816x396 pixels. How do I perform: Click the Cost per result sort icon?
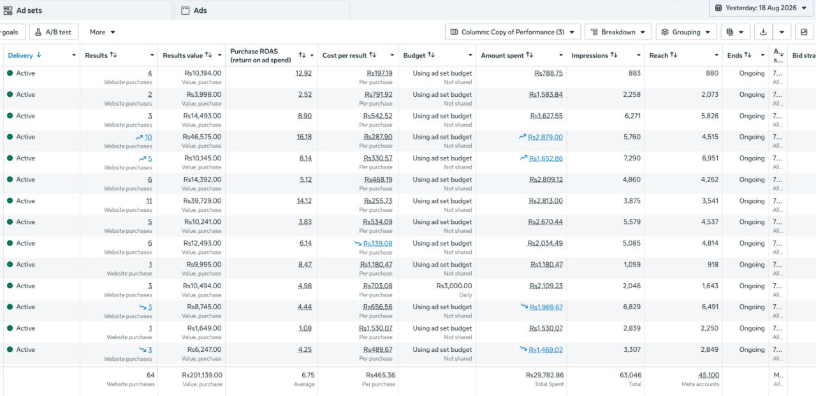[x=373, y=55]
